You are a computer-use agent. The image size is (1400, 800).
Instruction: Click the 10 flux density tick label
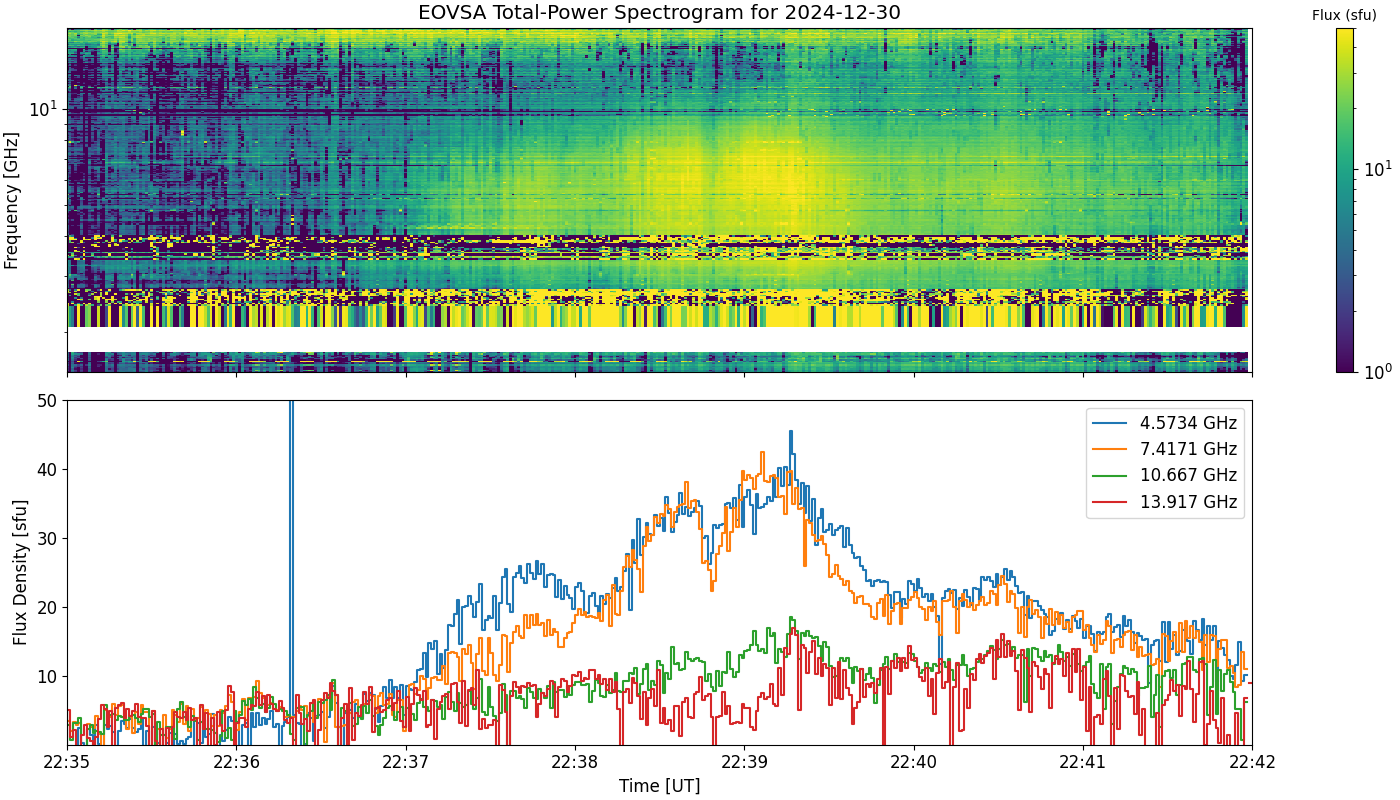click(x=48, y=677)
